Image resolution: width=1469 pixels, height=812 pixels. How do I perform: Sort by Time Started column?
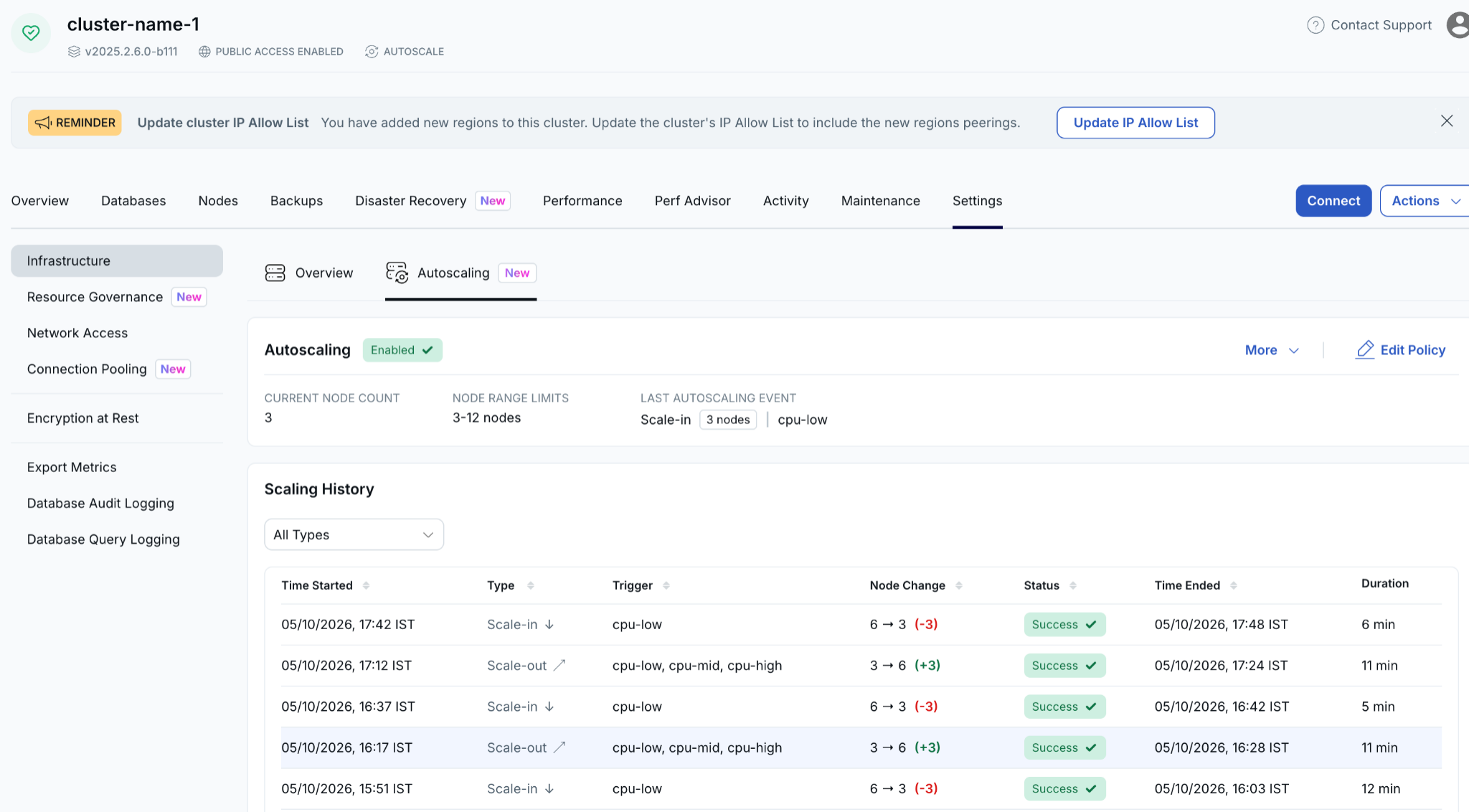pos(366,585)
